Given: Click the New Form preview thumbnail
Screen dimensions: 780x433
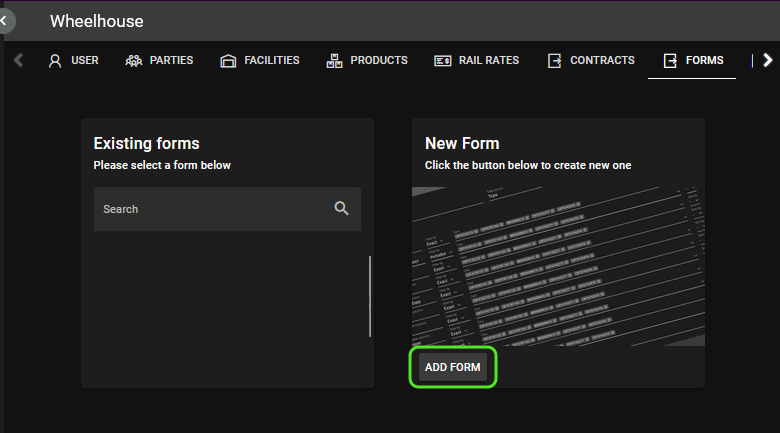Looking at the screenshot, I should [x=558, y=266].
